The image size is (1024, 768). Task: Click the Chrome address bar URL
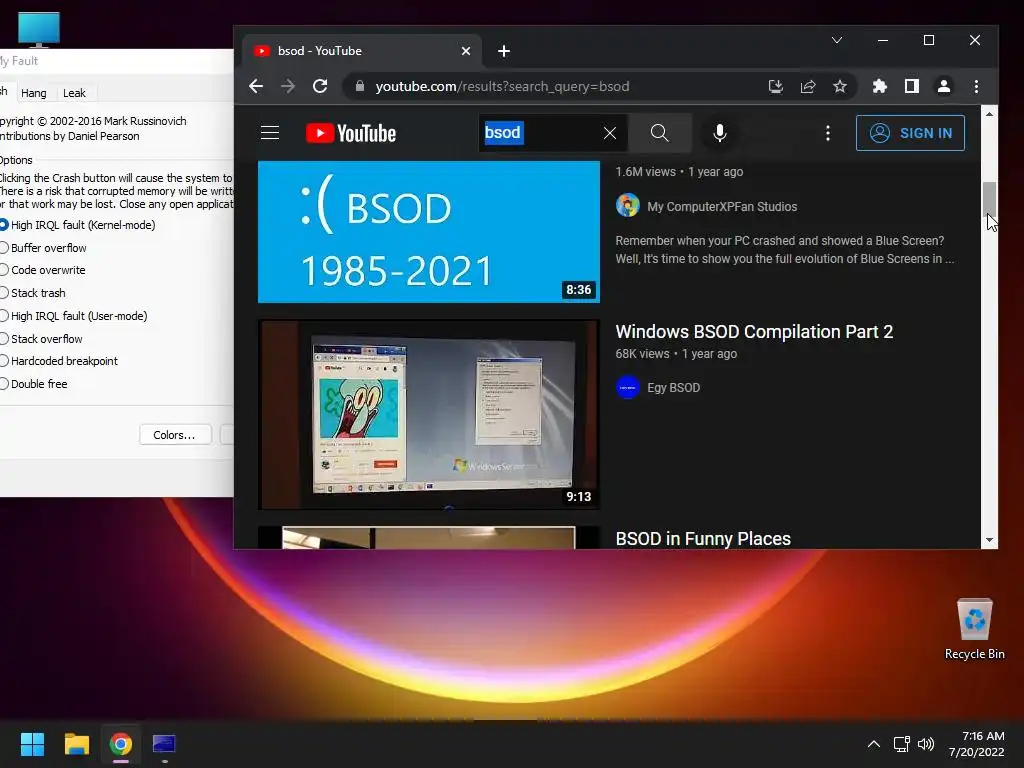tap(502, 86)
